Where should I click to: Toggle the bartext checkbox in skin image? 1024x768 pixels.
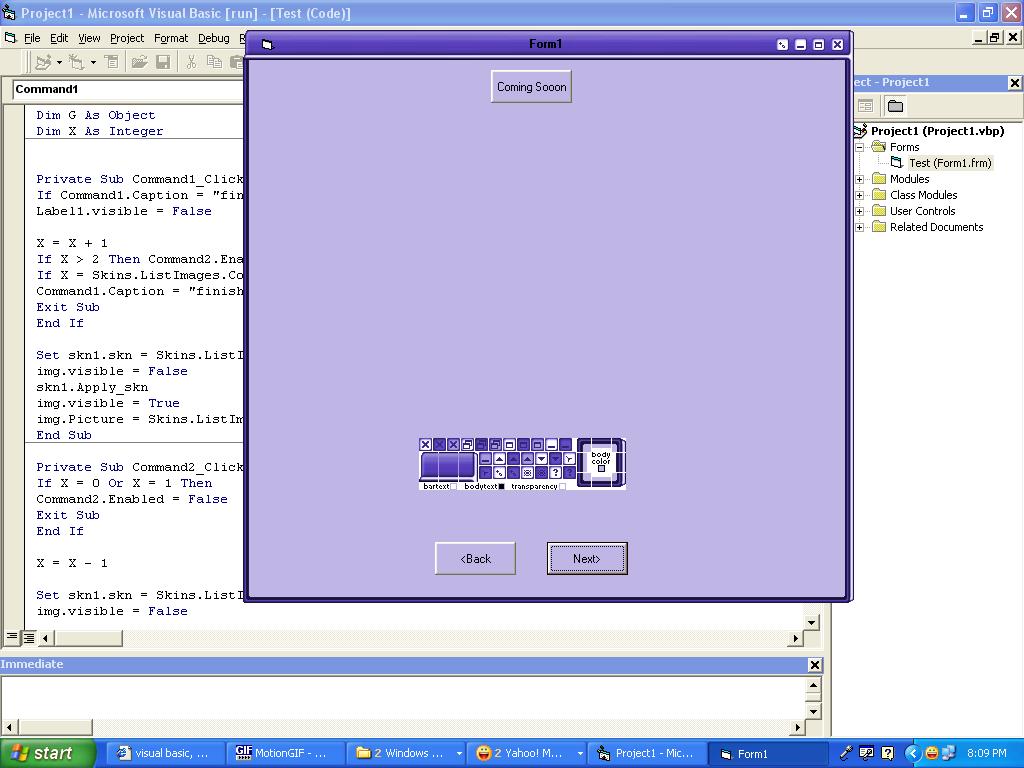click(454, 487)
